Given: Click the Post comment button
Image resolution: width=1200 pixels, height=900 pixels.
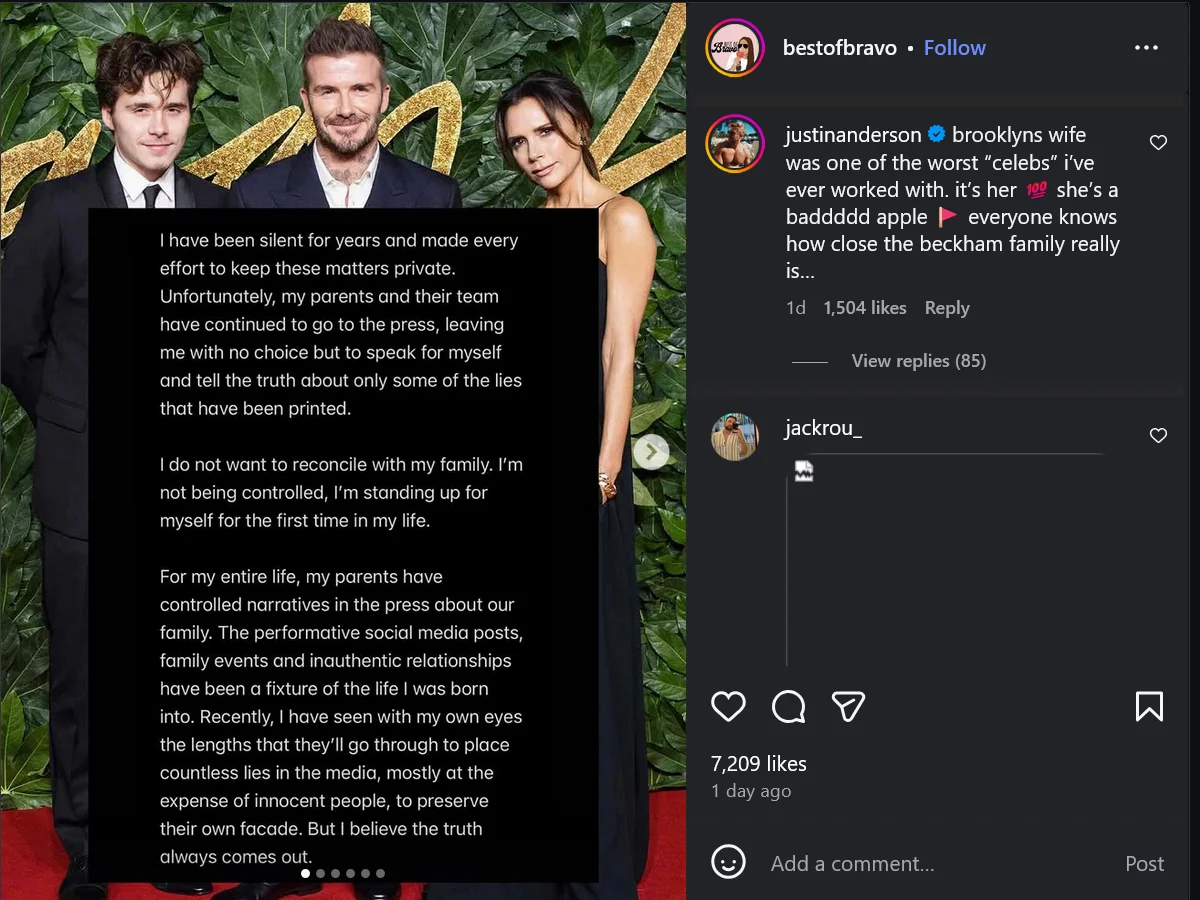Looking at the screenshot, I should [x=1144, y=864].
